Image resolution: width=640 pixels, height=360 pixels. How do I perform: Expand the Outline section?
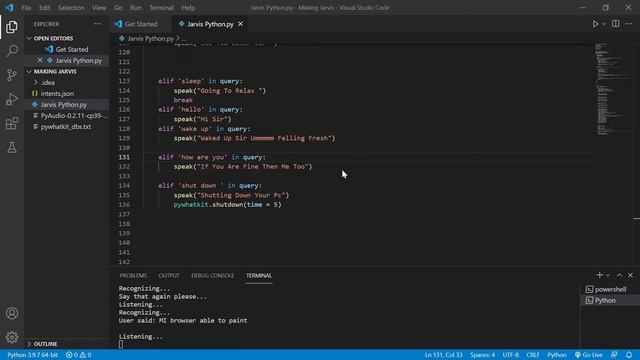tap(45, 344)
